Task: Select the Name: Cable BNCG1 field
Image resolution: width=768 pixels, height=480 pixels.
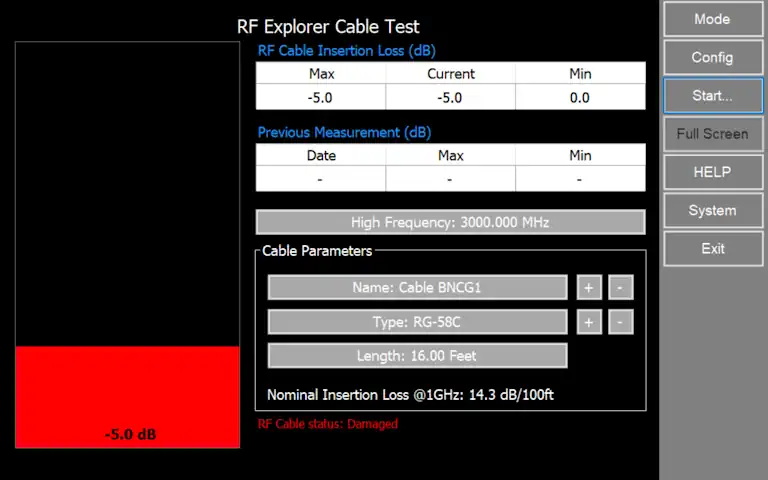Action: click(417, 288)
